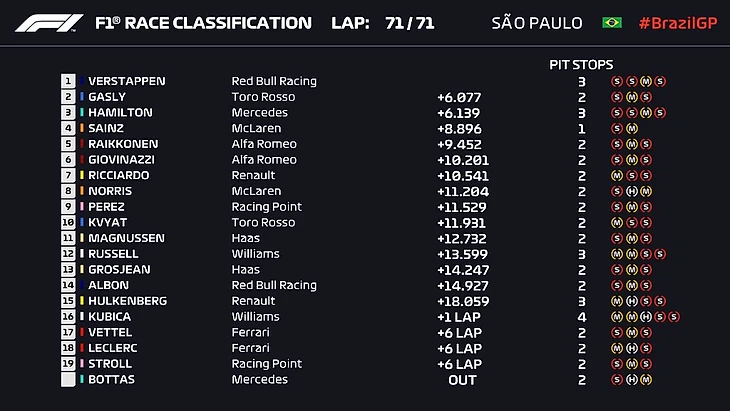
Task: Select the PIT STOPS column header
Action: [581, 64]
